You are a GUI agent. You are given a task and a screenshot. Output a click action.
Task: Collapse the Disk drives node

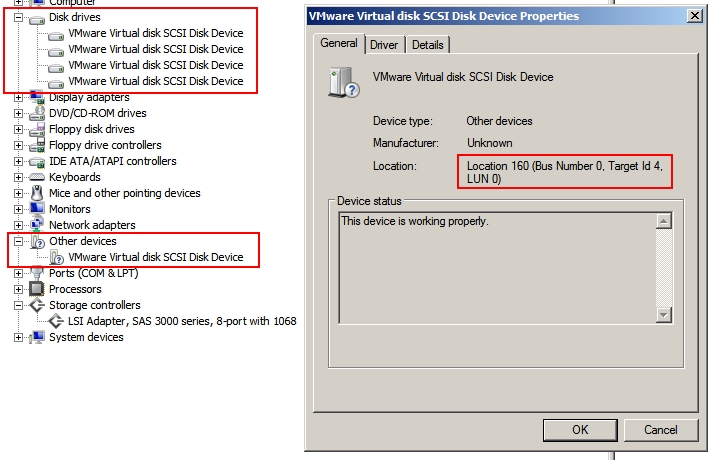[x=18, y=17]
